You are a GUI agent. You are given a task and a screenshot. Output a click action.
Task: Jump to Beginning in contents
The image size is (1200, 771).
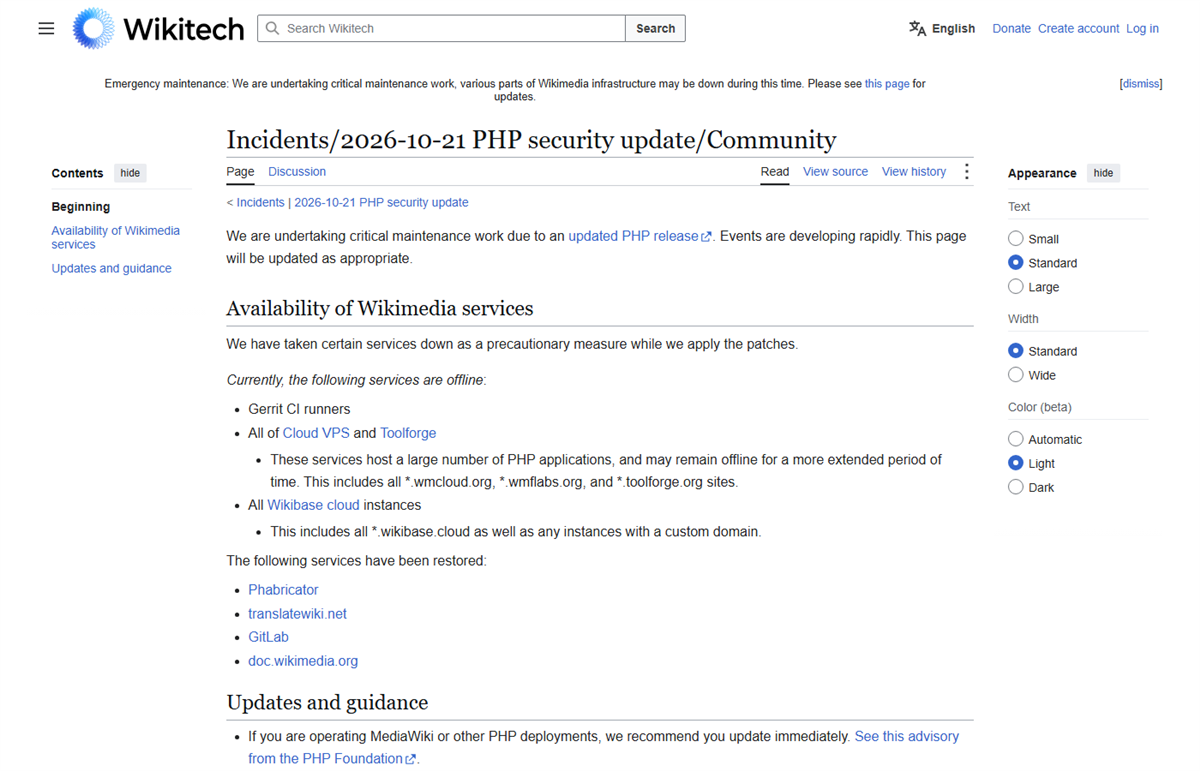pos(81,207)
